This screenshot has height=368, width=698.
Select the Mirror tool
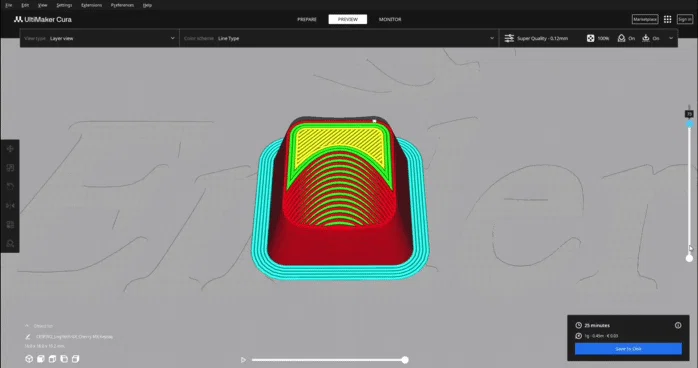[x=10, y=206]
